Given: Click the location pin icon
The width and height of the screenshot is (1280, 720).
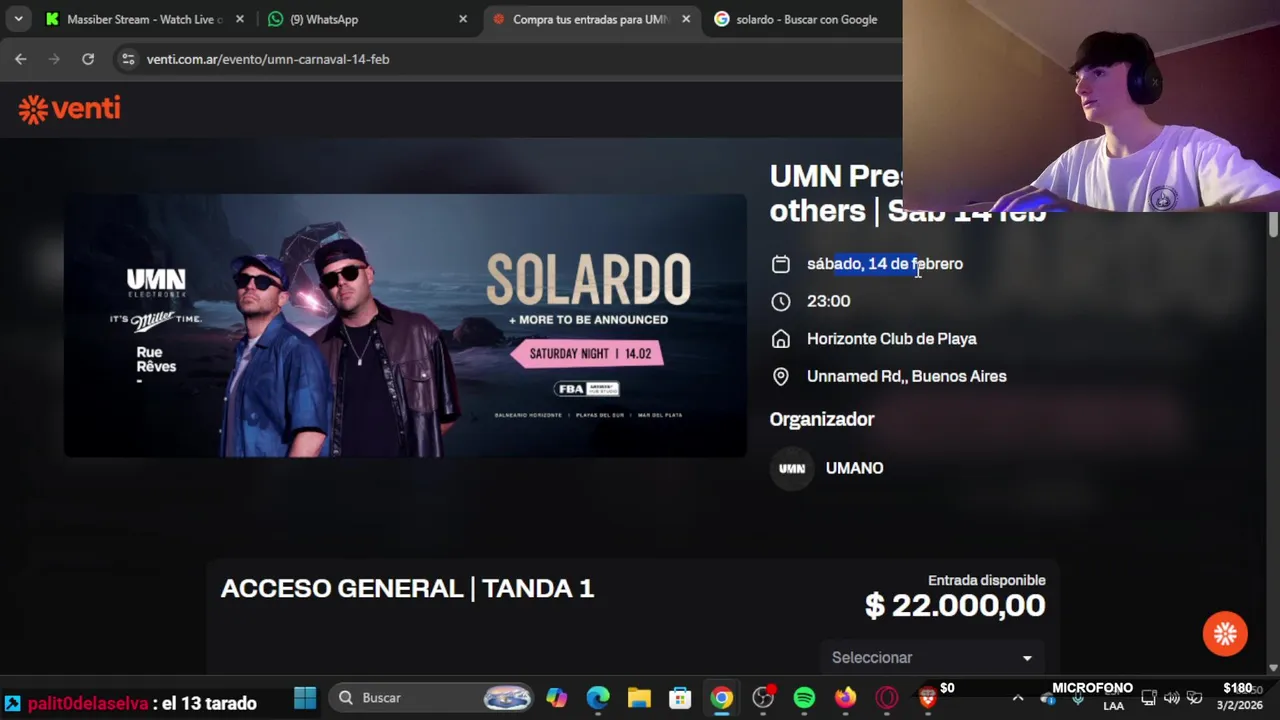Looking at the screenshot, I should (781, 376).
